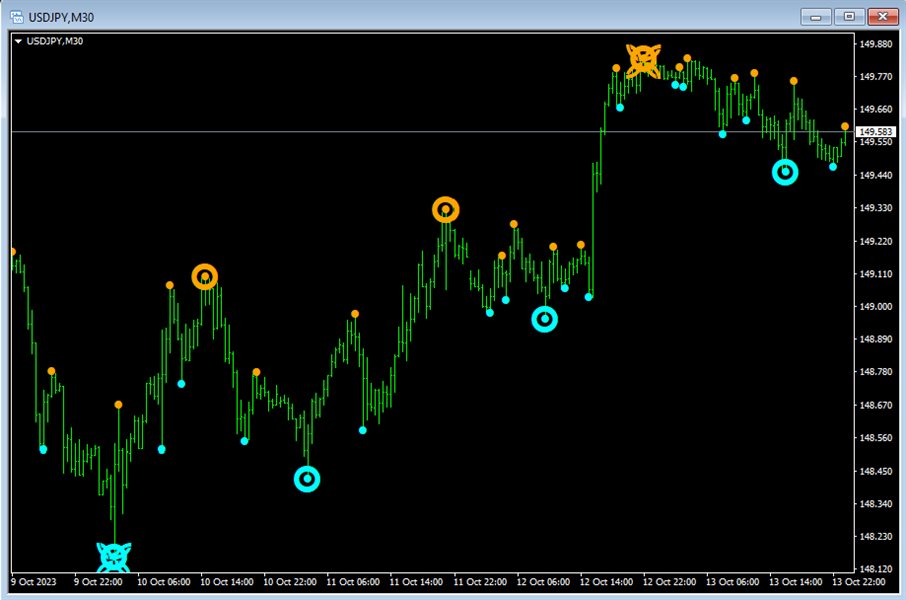Image resolution: width=906 pixels, height=600 pixels.
Task: Open the USDJPY,M30 chart dropdown triangle
Action: tap(18, 41)
